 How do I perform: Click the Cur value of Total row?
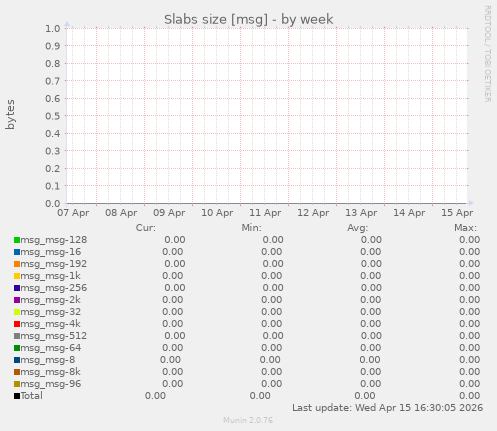[155, 396]
